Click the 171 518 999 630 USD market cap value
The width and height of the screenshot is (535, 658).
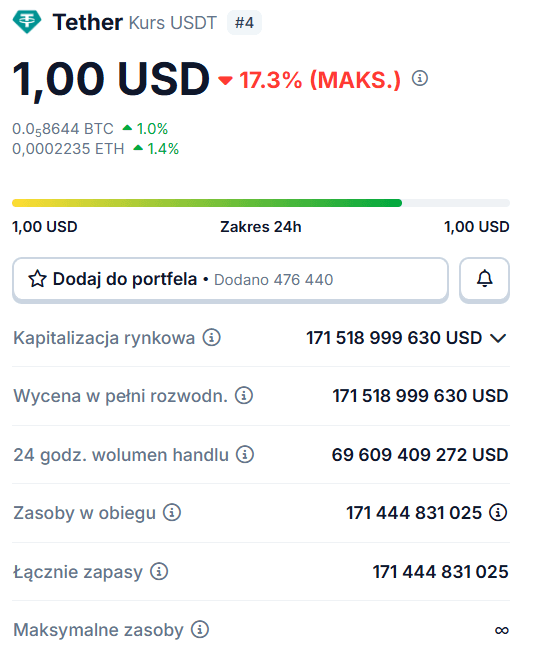coord(394,338)
